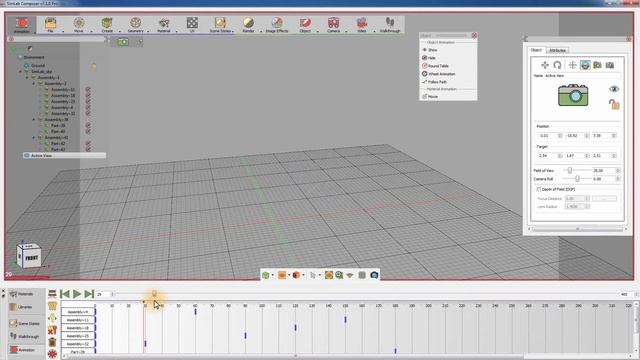
Task: Toggle the check mark next to Assembly-11
Action: [x=88, y=89]
